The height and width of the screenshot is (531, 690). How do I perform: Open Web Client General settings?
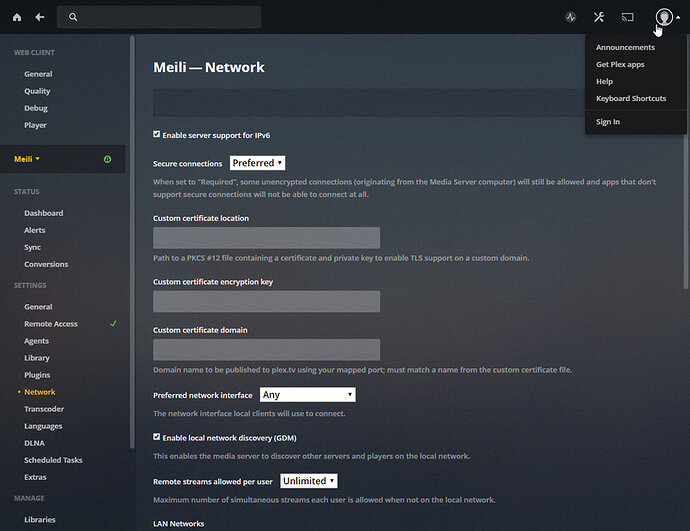38,74
